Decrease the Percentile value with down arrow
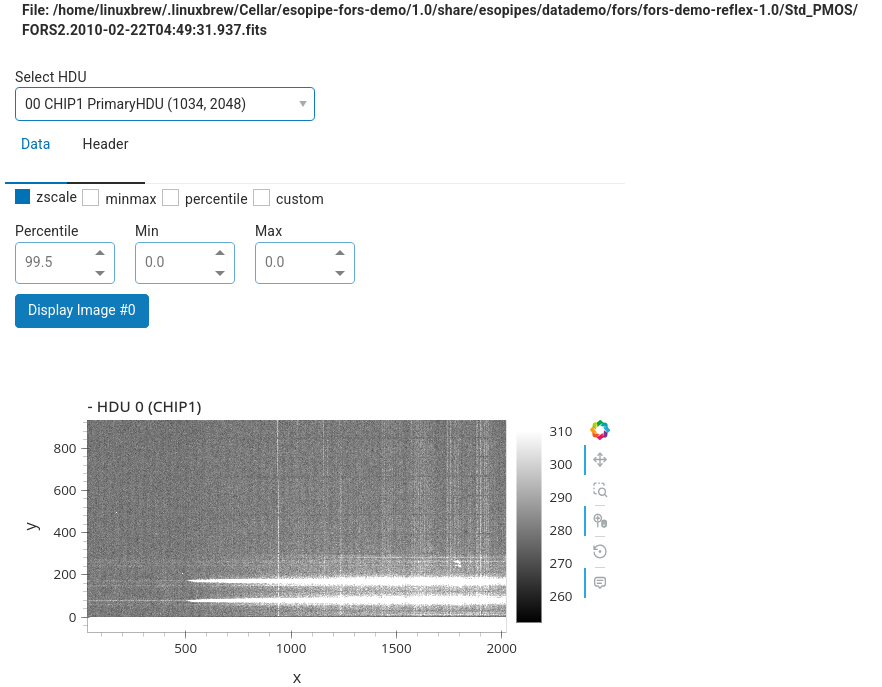 [100, 273]
